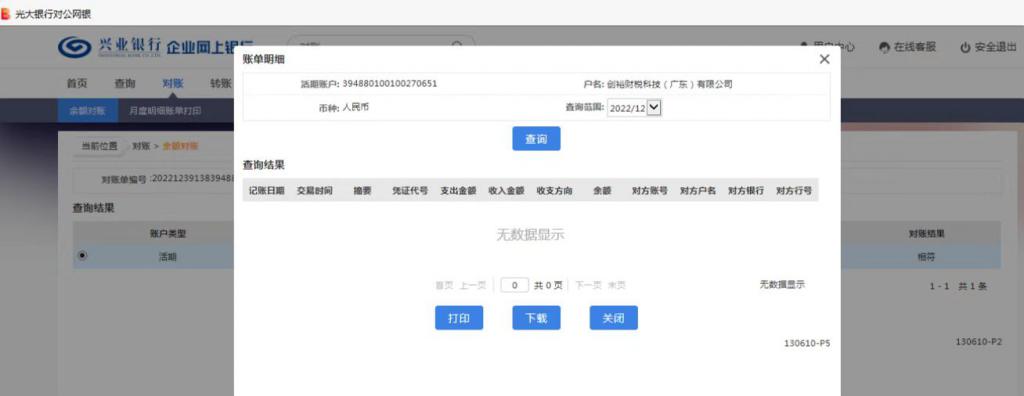
Task: Go to 上一页 in pagination
Action: click(x=473, y=286)
